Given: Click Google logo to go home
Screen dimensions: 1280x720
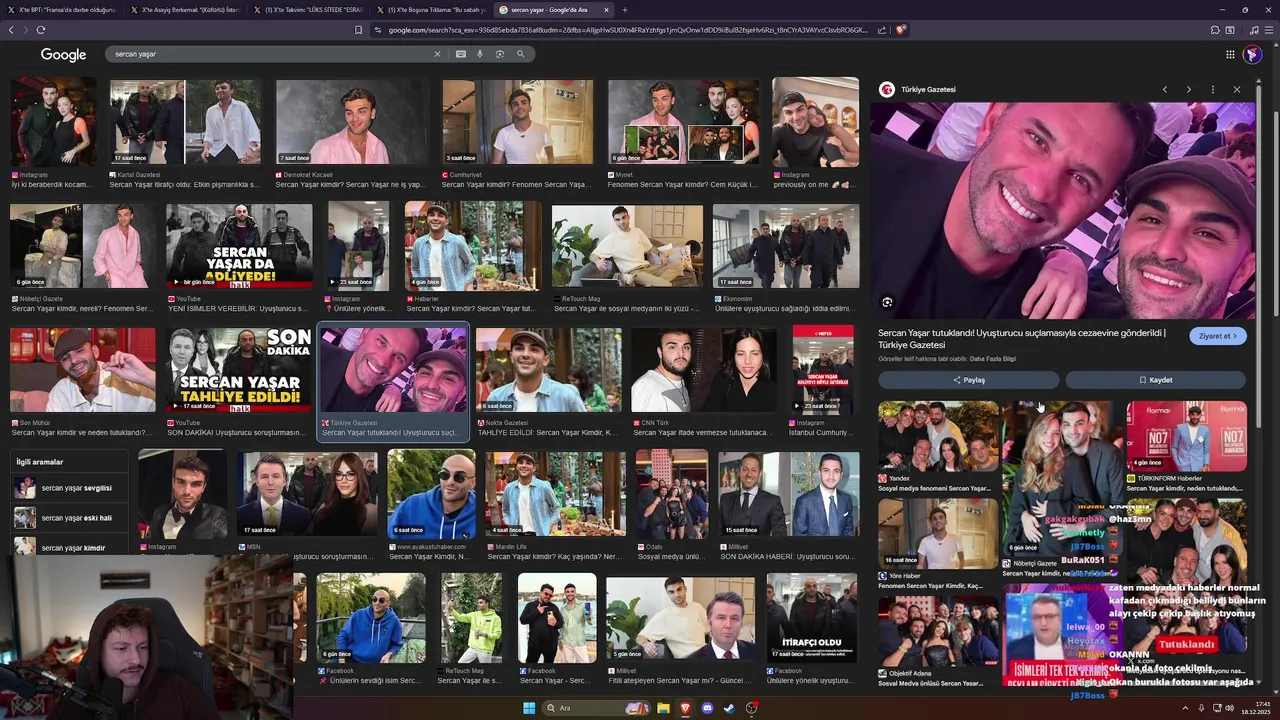Looking at the screenshot, I should pyautogui.click(x=63, y=55).
